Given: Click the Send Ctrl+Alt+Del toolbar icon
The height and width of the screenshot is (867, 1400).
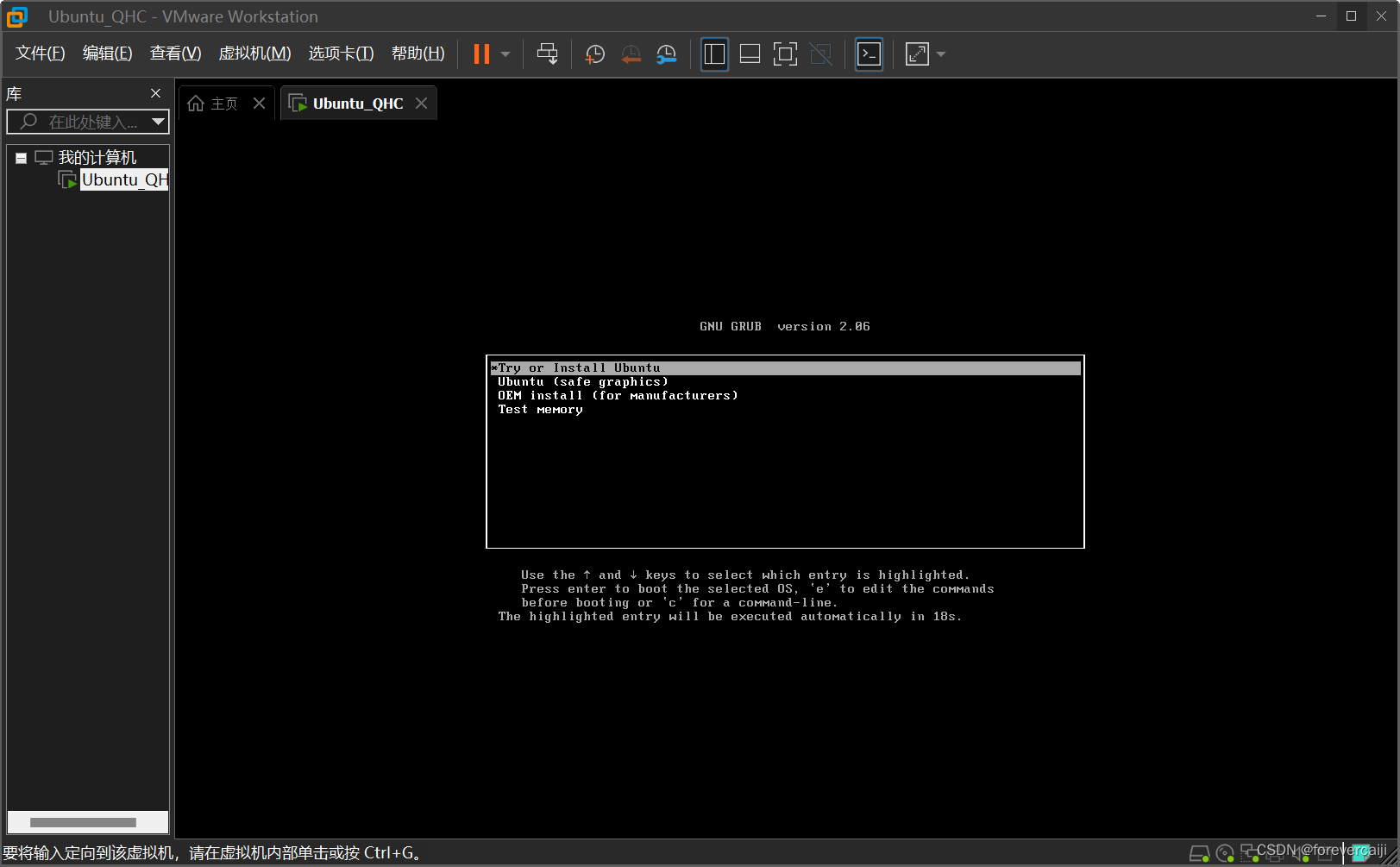Looking at the screenshot, I should pyautogui.click(x=547, y=54).
